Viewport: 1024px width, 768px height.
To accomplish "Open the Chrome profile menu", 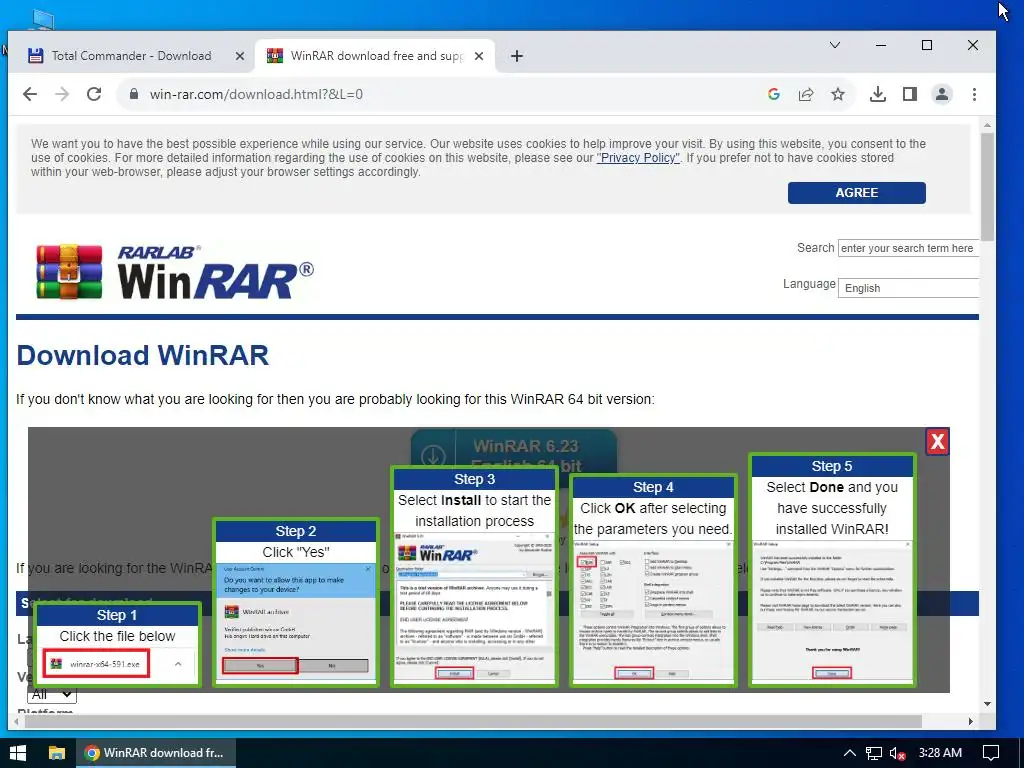I will click(942, 94).
